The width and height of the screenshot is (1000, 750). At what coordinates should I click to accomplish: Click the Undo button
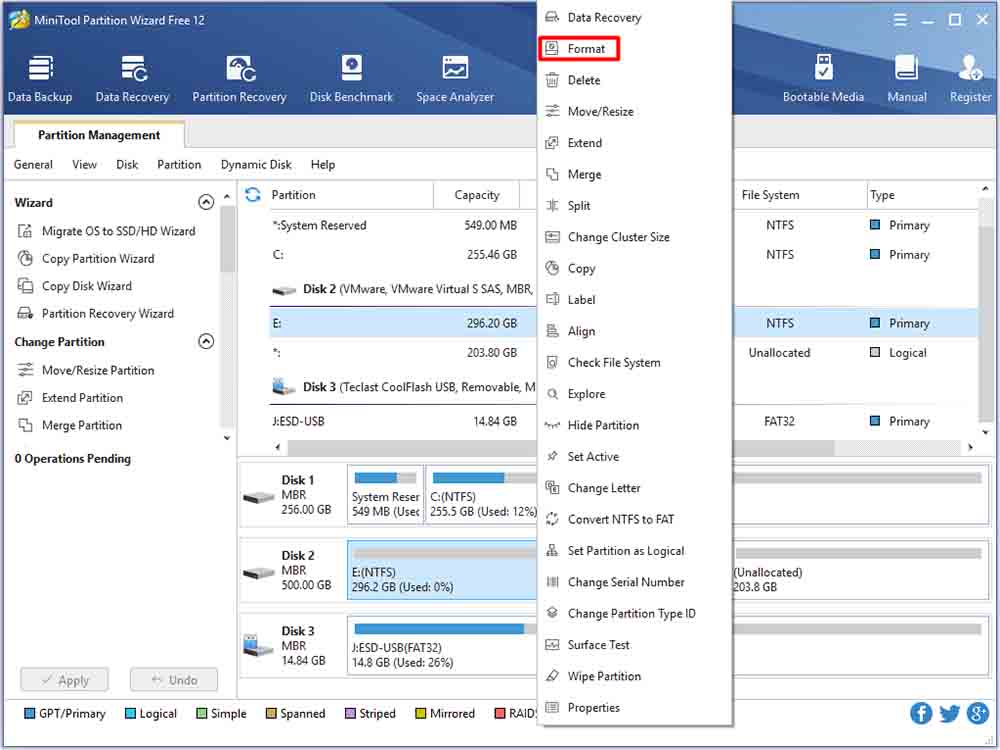[x=174, y=680]
